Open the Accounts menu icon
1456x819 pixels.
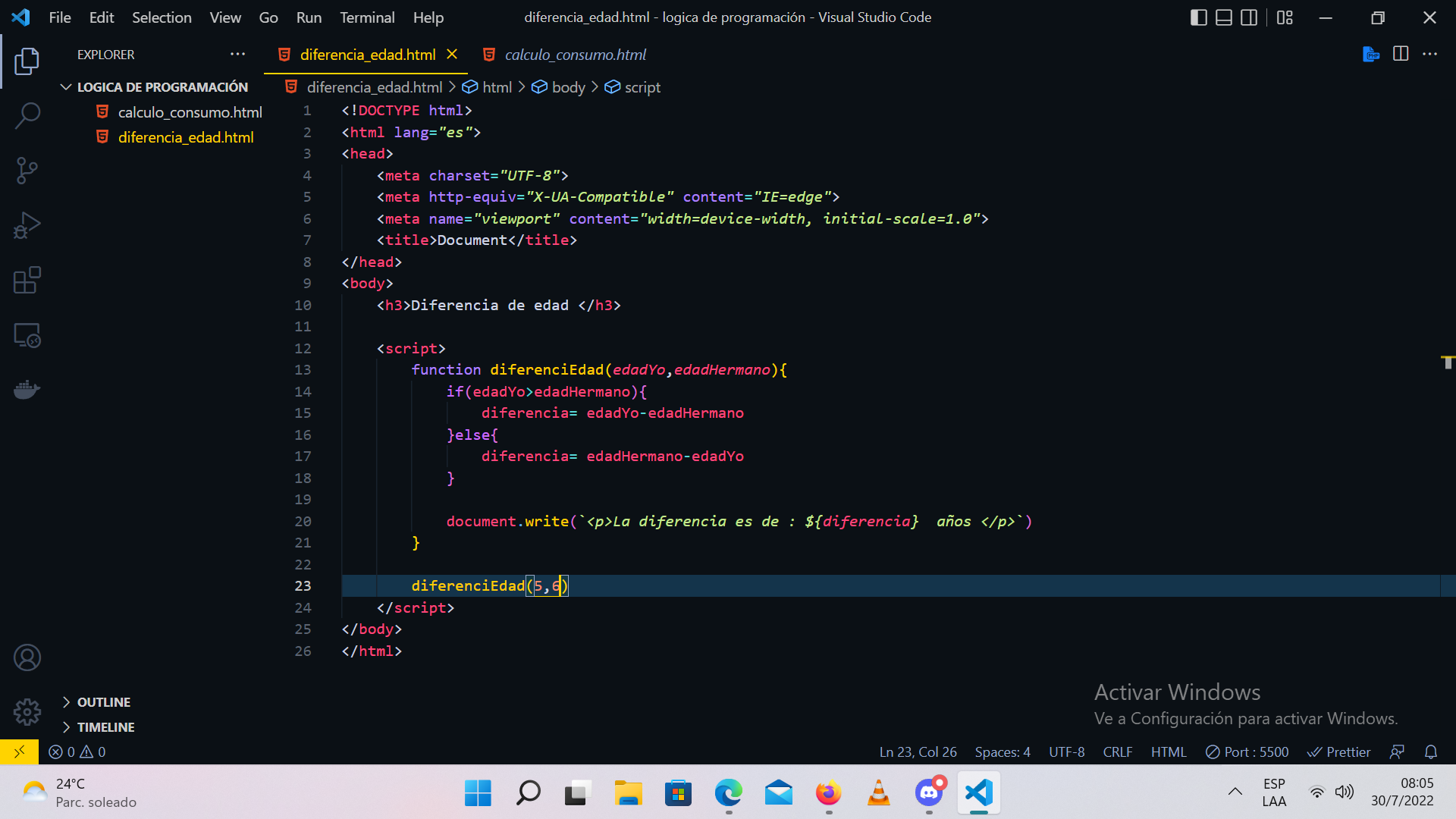[27, 657]
